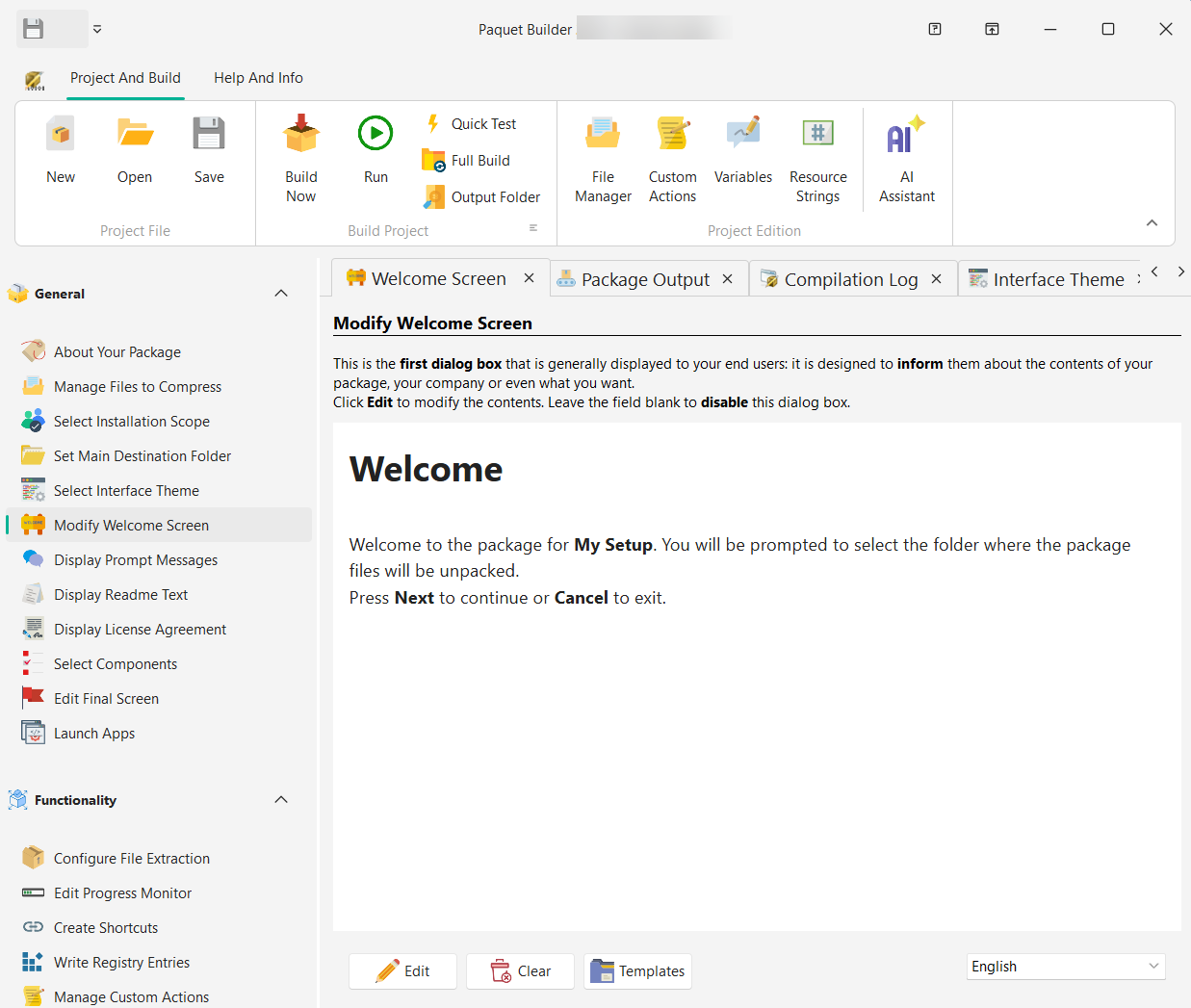
Task: Open the File Manager tool
Action: click(603, 159)
